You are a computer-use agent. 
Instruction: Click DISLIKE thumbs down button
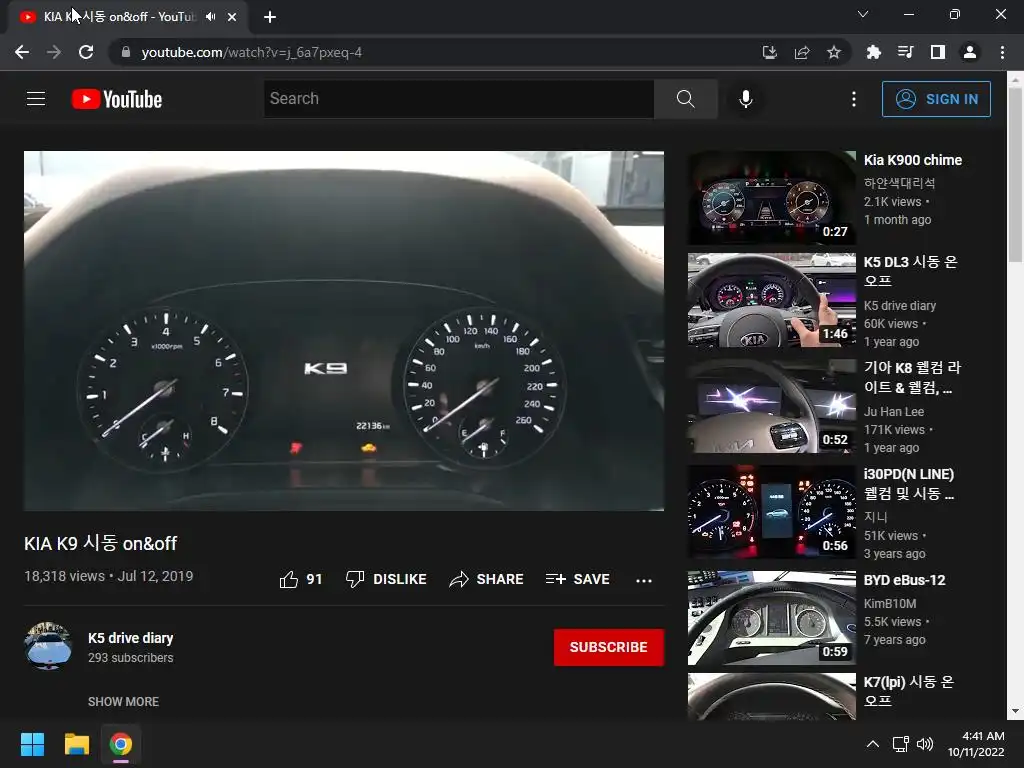click(386, 579)
